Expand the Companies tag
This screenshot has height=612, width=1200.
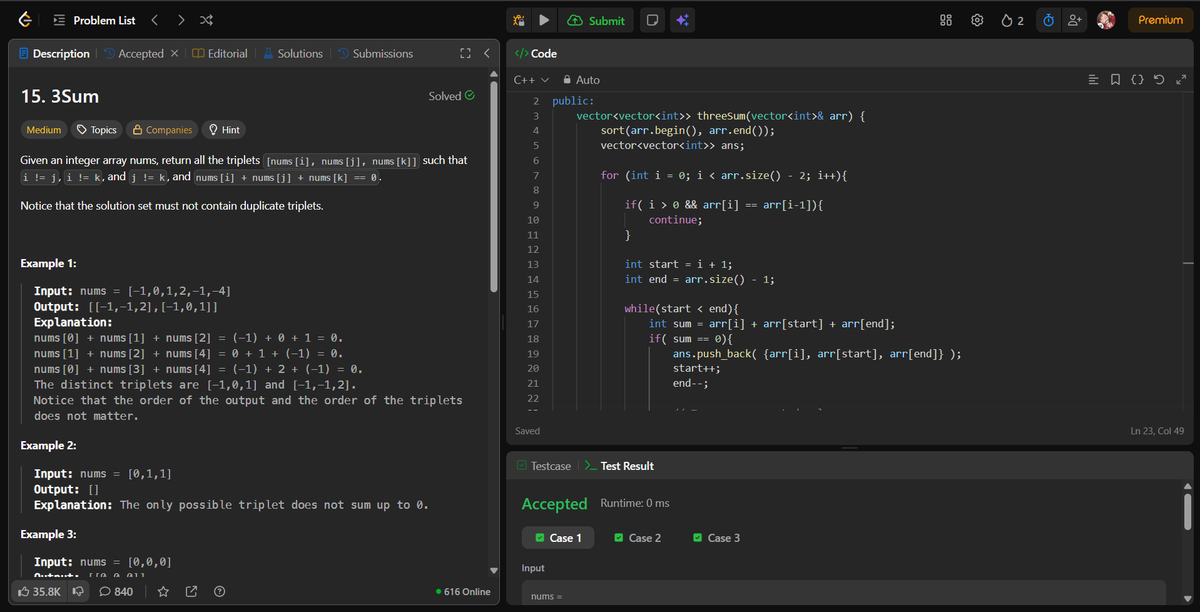[x=162, y=130]
